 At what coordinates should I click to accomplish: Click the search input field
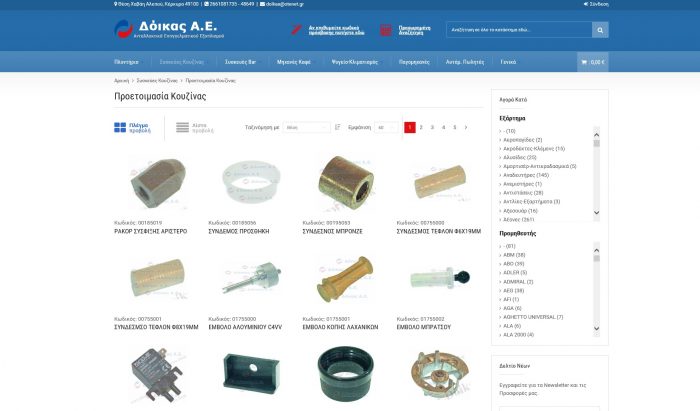click(x=519, y=30)
